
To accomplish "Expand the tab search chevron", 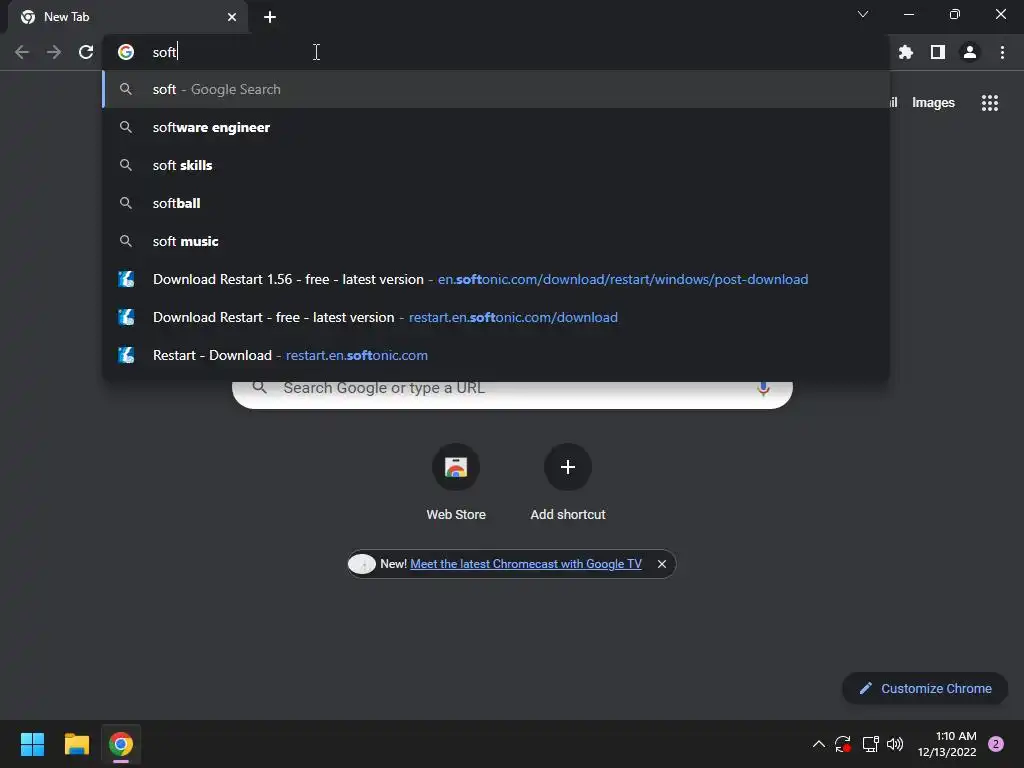I will coord(863,14).
